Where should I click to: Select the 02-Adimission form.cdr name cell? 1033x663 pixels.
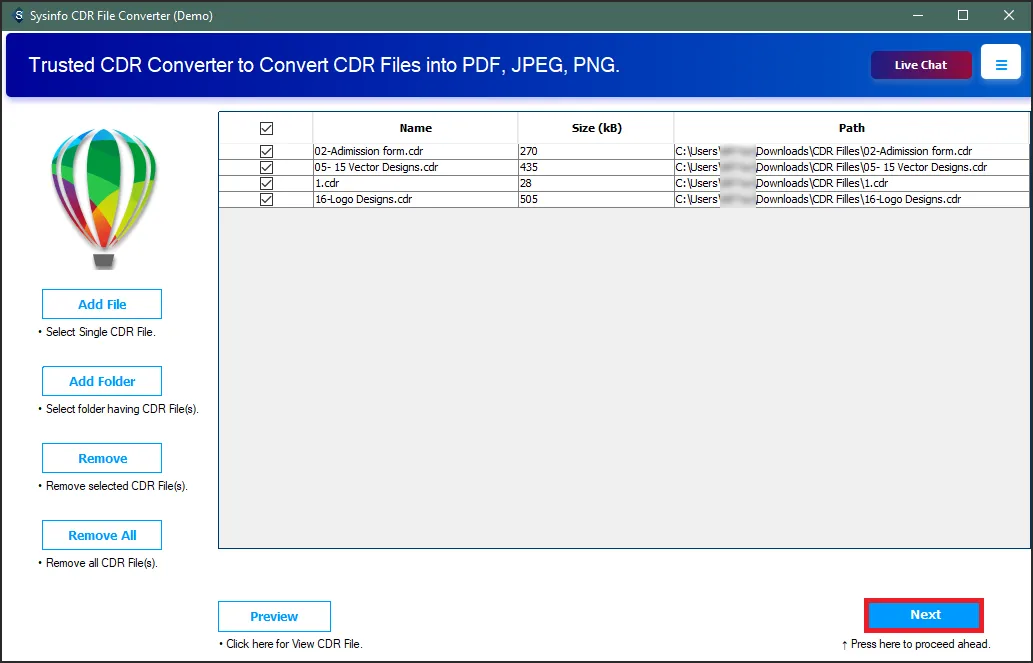pos(416,151)
